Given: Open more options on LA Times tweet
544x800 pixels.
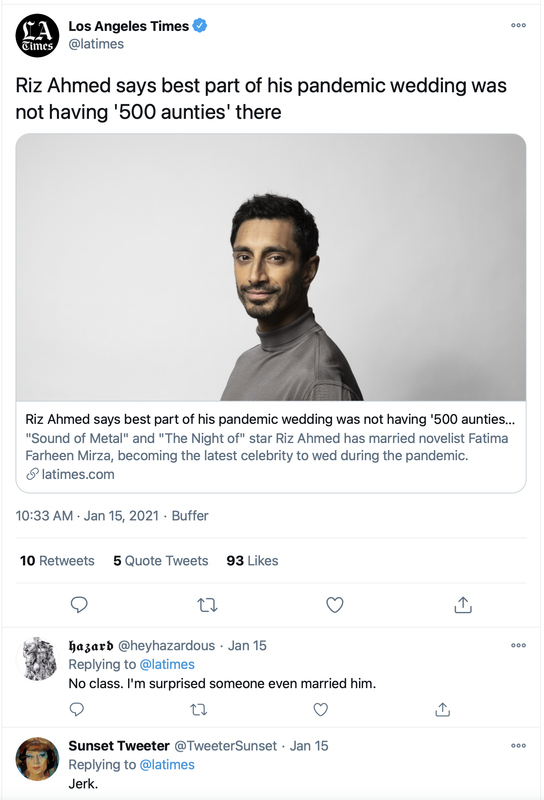Looking at the screenshot, I should coord(518,25).
